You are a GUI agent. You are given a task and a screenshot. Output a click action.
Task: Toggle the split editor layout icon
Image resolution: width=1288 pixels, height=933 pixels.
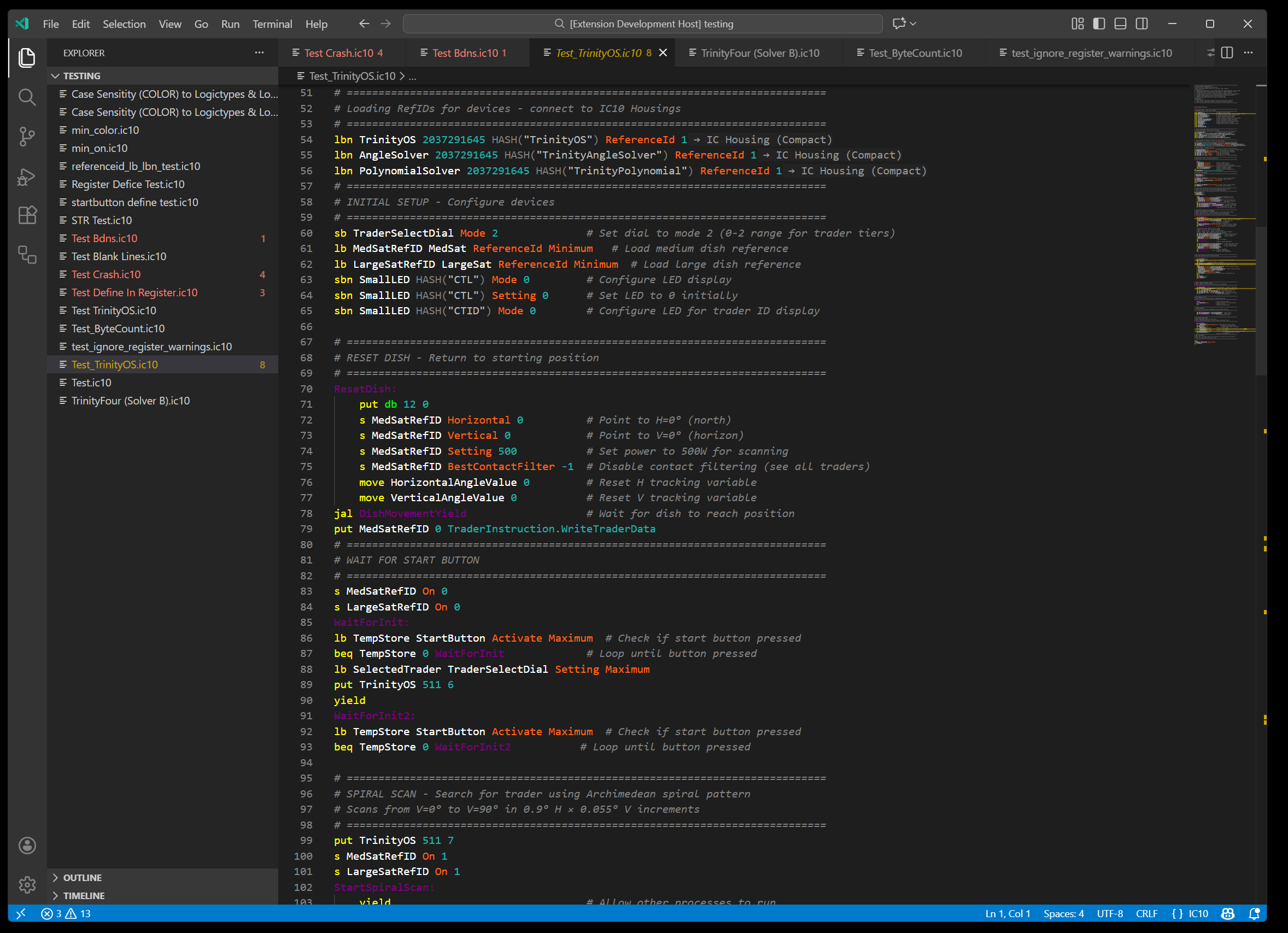pyautogui.click(x=1227, y=52)
